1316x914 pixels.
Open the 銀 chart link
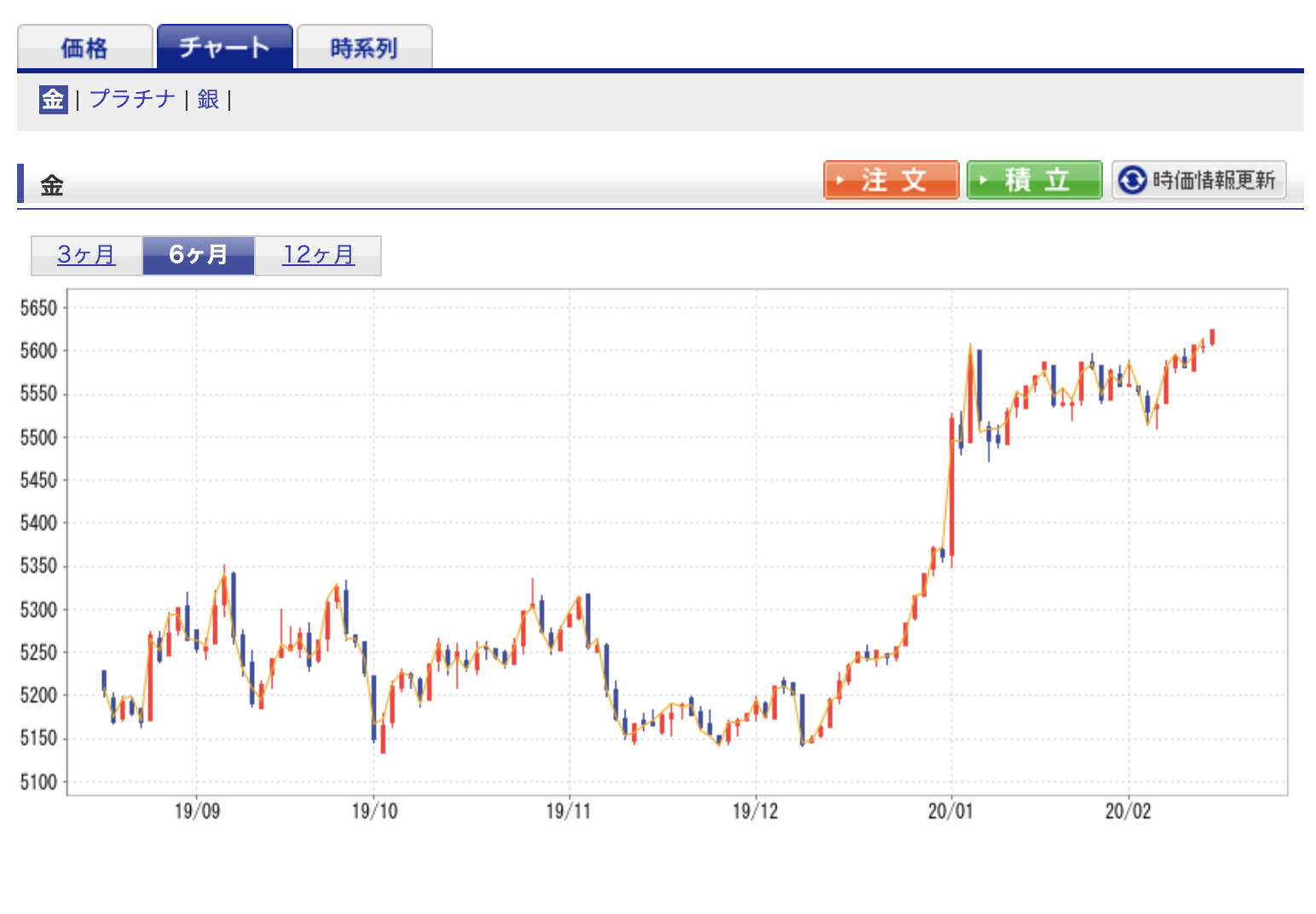[208, 99]
